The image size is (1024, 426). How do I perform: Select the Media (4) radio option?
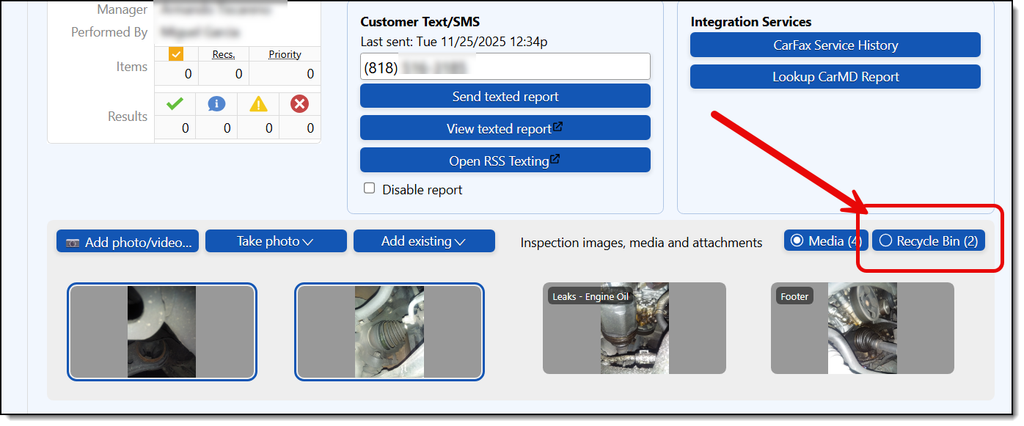826,240
